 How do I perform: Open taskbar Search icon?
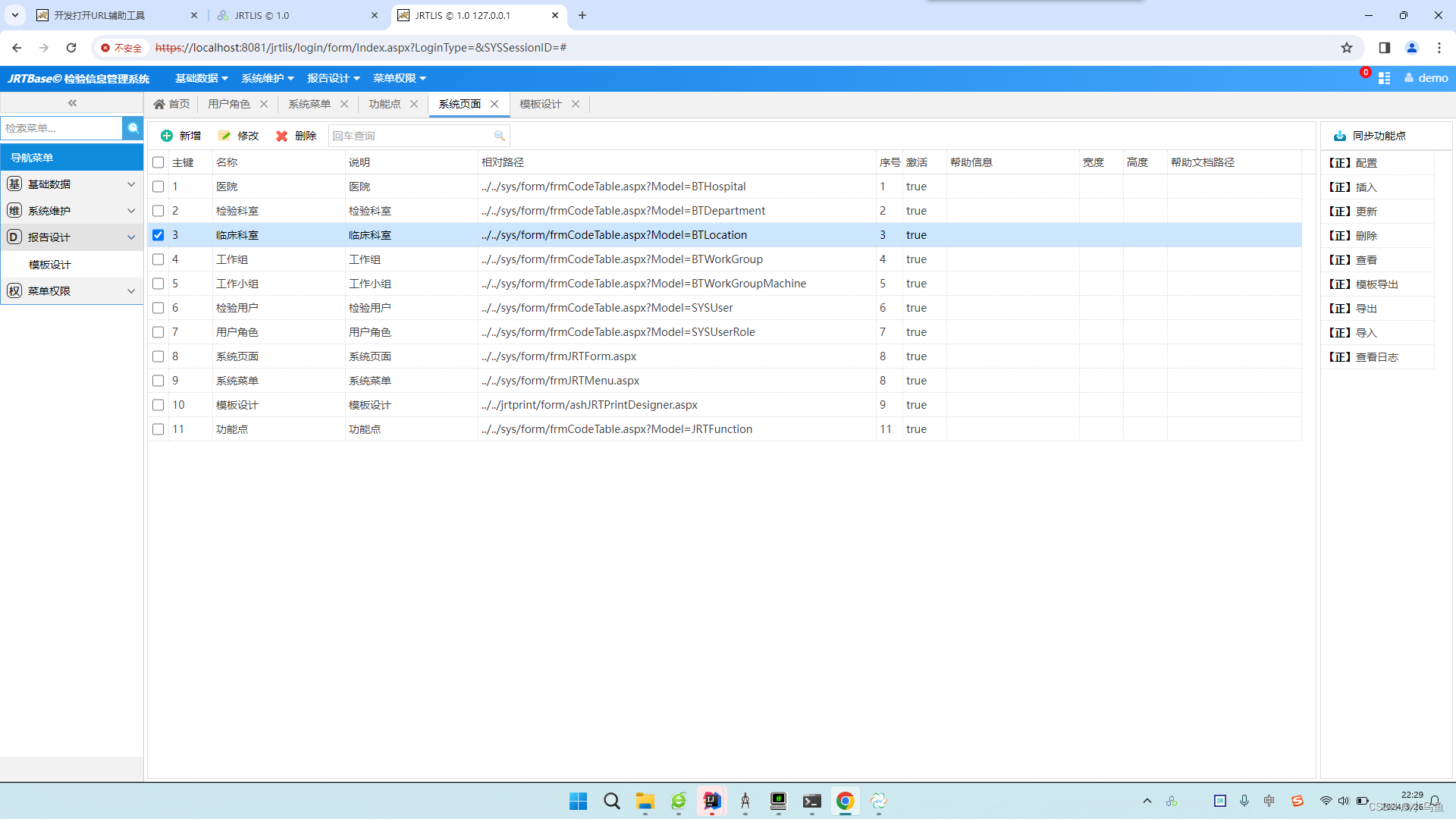pos(611,801)
